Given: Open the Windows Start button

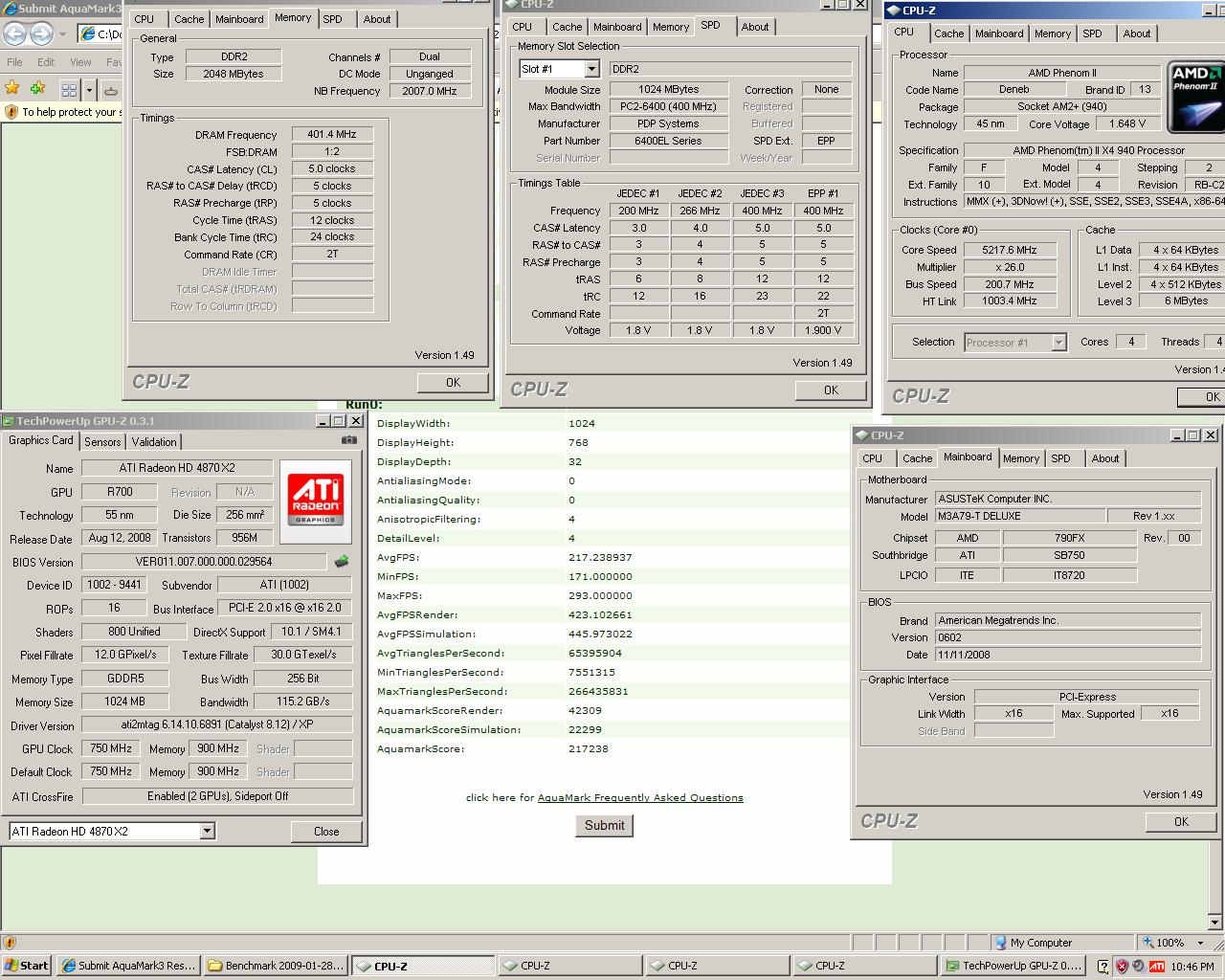Looking at the screenshot, I should point(27,966).
